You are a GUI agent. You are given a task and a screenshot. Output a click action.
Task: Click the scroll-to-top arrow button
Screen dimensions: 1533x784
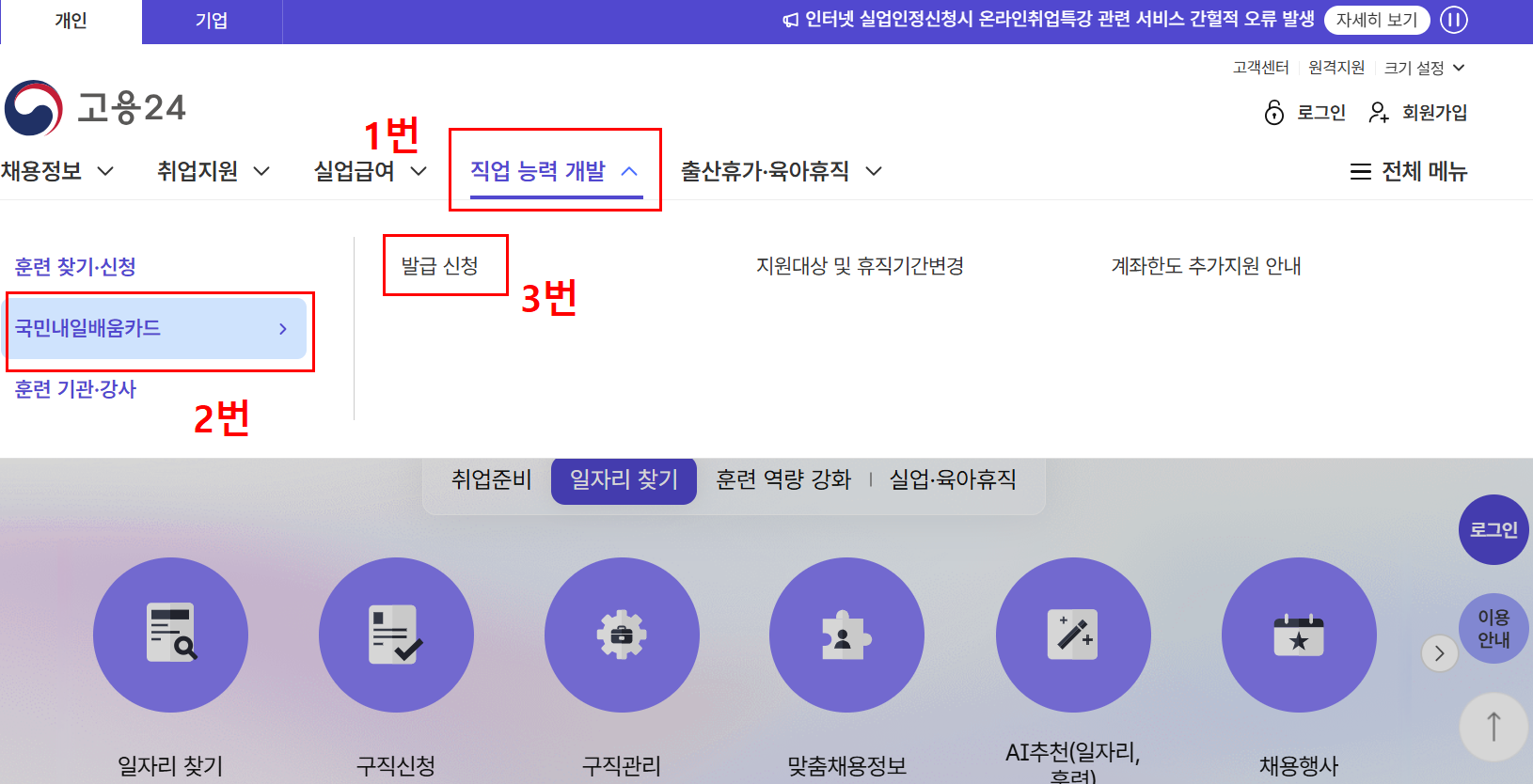coord(1493,727)
